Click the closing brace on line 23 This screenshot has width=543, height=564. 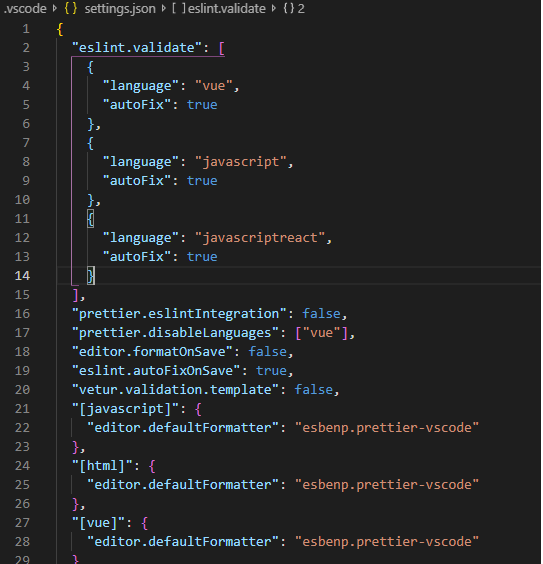(x=76, y=447)
